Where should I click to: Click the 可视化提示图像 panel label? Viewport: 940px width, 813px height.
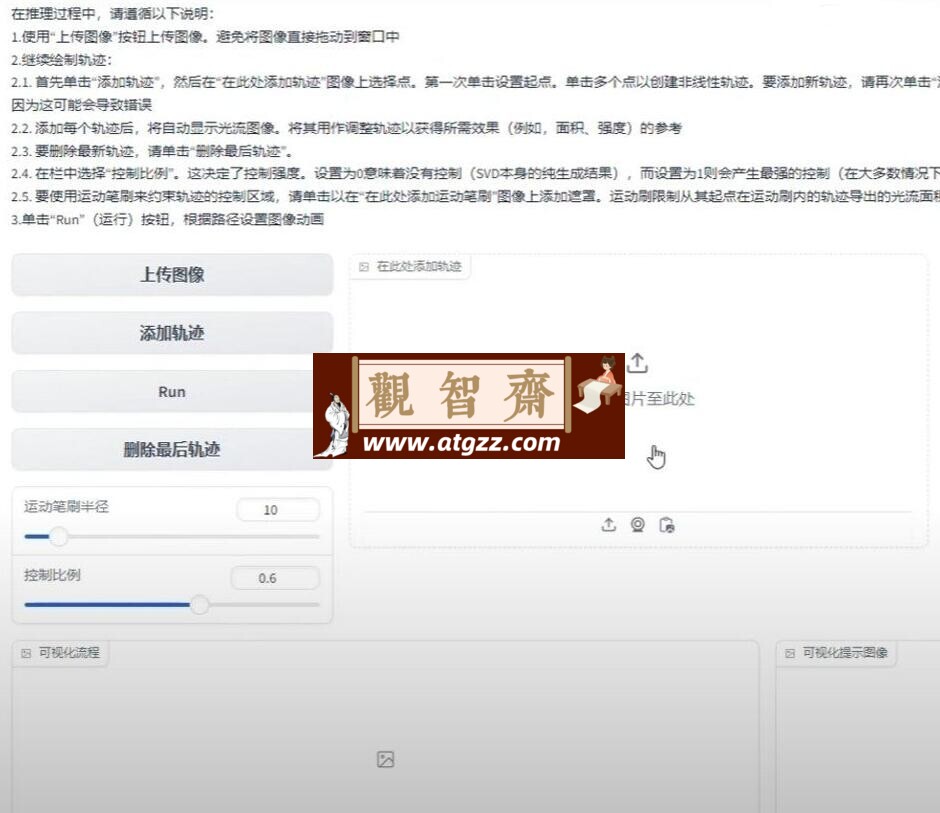pos(845,652)
